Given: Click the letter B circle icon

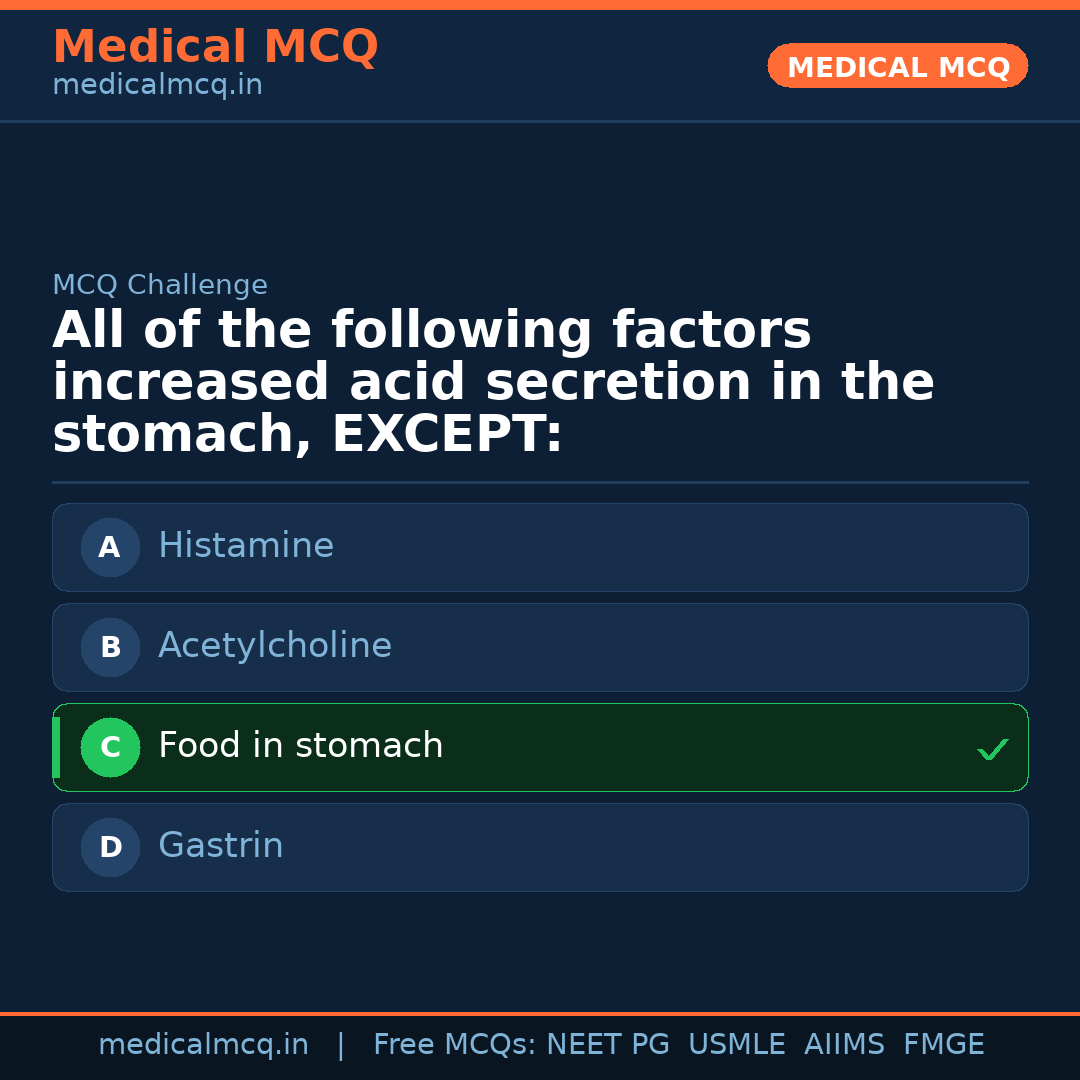Looking at the screenshot, I should pyautogui.click(x=110, y=647).
